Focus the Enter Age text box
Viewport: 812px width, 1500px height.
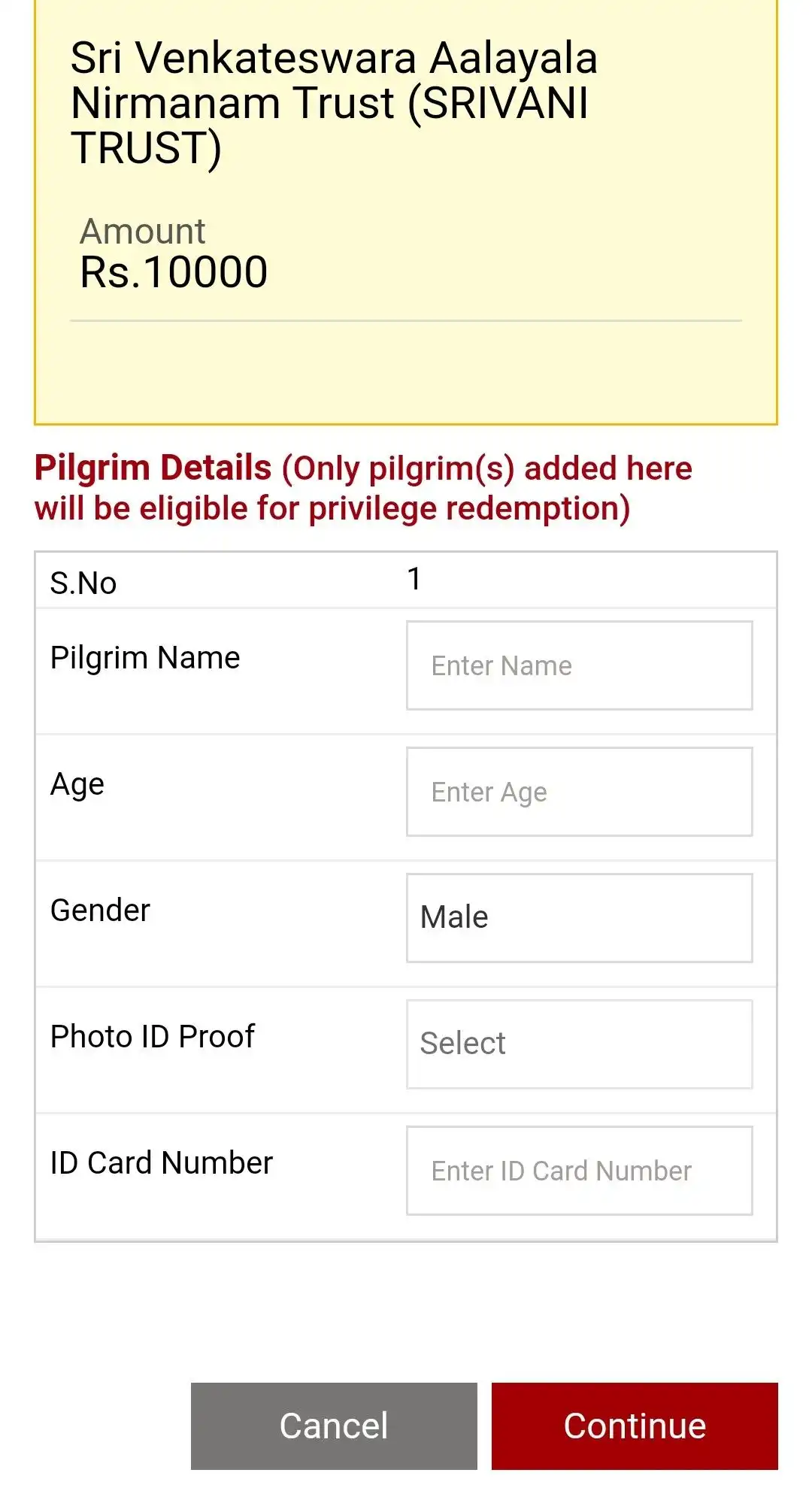[x=579, y=792]
